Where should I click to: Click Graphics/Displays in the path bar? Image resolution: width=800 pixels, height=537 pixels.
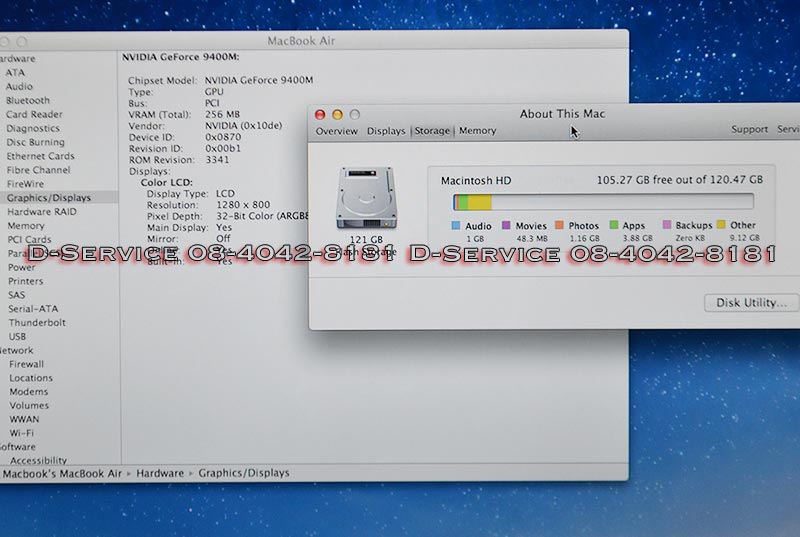[244, 473]
